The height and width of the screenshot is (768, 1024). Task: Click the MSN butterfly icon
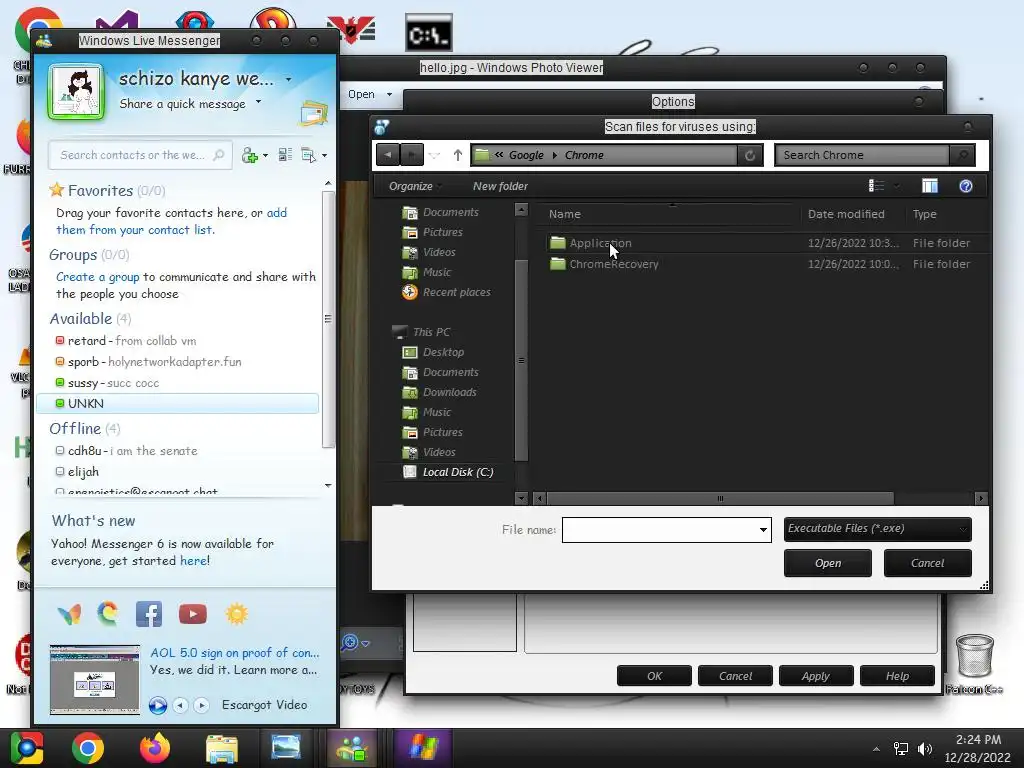pos(69,614)
